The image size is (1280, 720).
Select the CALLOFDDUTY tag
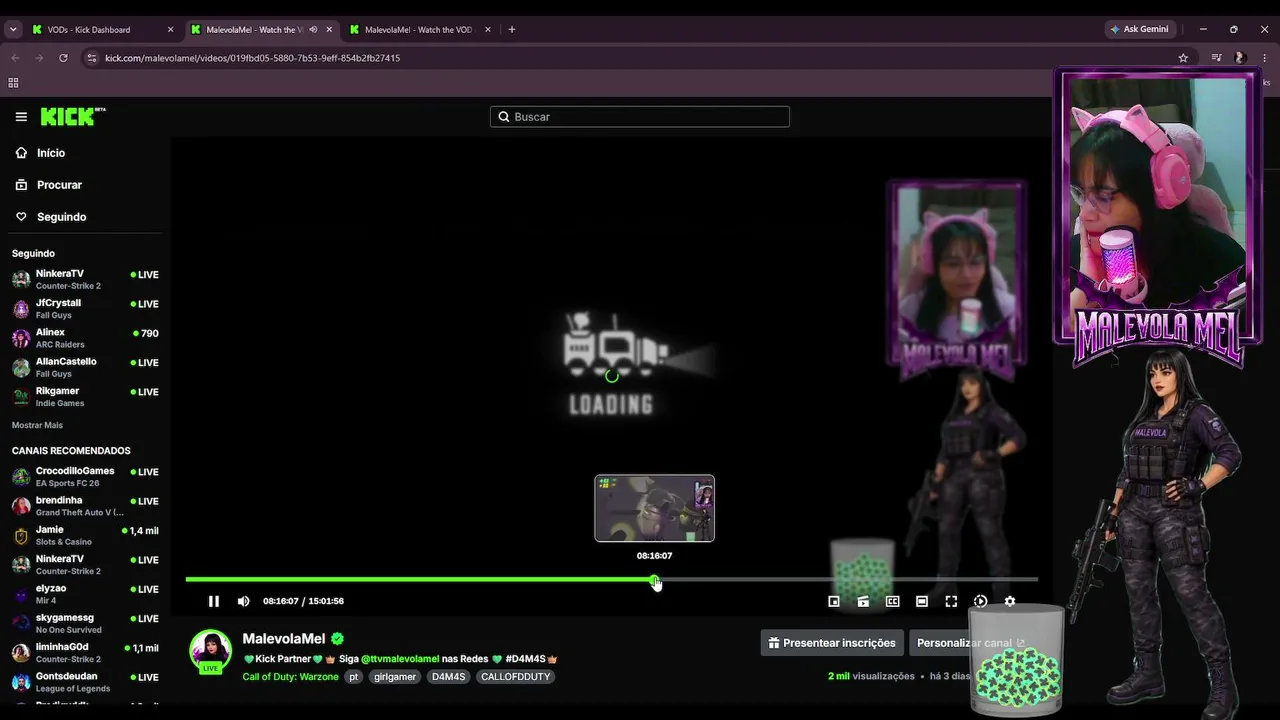point(516,677)
